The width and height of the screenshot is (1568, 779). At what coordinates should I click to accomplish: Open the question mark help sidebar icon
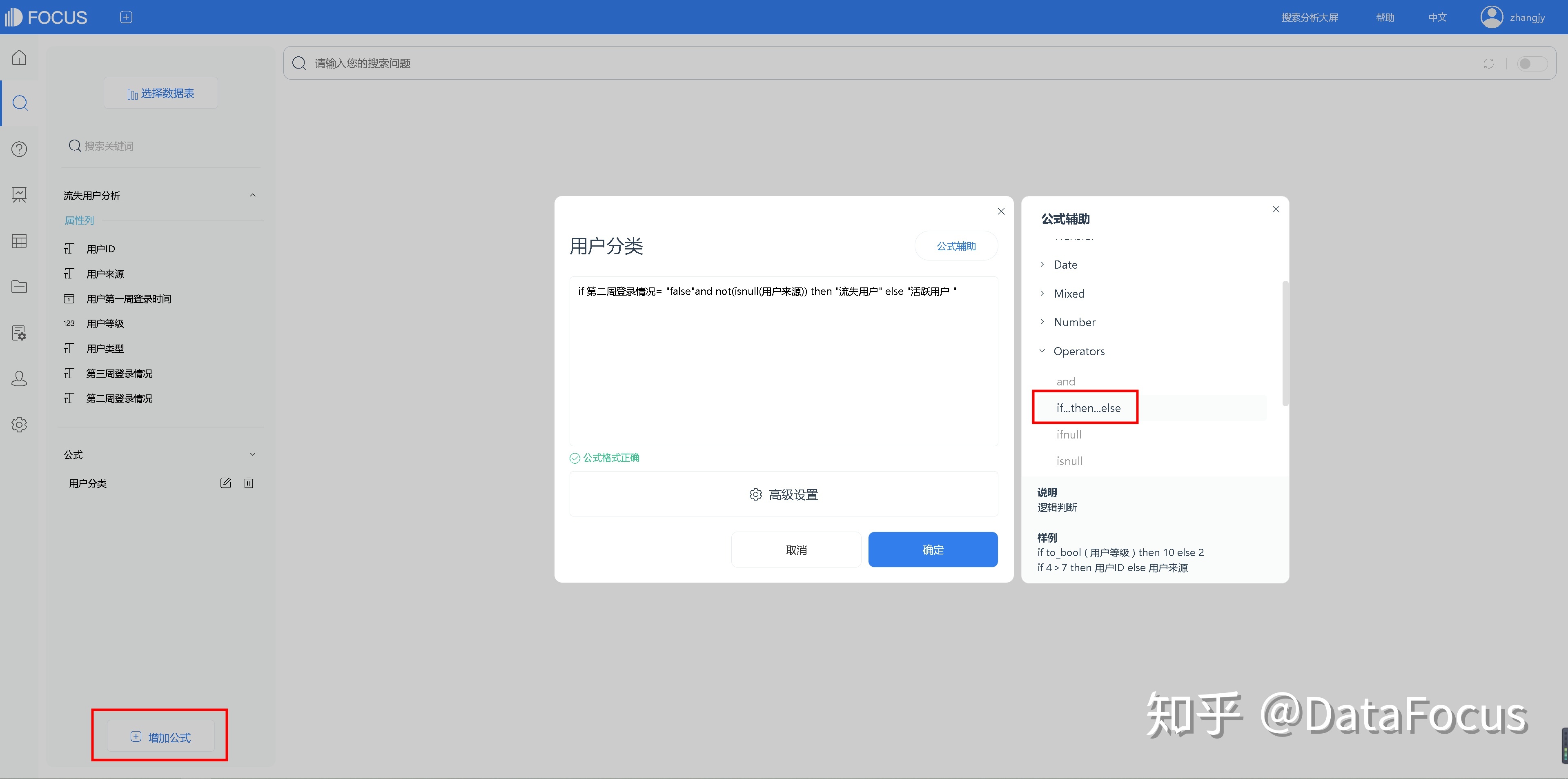(x=20, y=149)
